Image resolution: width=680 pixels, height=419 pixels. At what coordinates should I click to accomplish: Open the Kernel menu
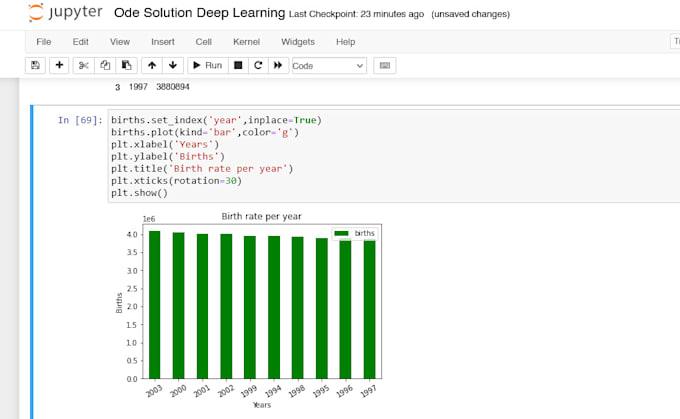click(x=247, y=42)
